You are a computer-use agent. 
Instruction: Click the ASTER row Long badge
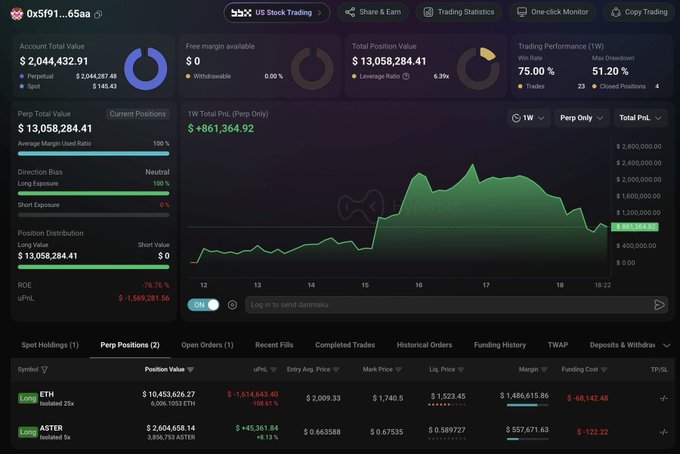[28, 432]
